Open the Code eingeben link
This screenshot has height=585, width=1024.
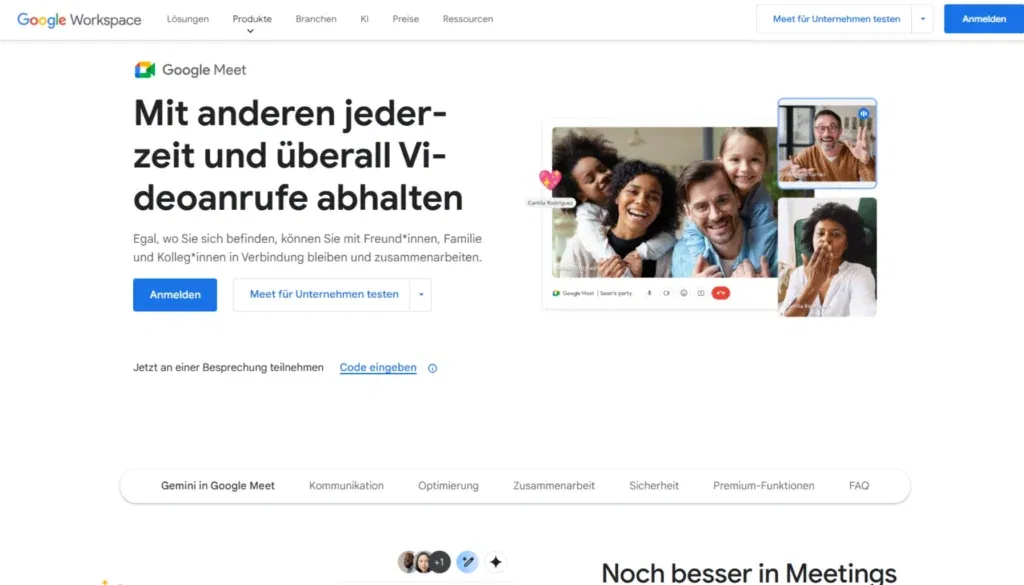pyautogui.click(x=377, y=367)
